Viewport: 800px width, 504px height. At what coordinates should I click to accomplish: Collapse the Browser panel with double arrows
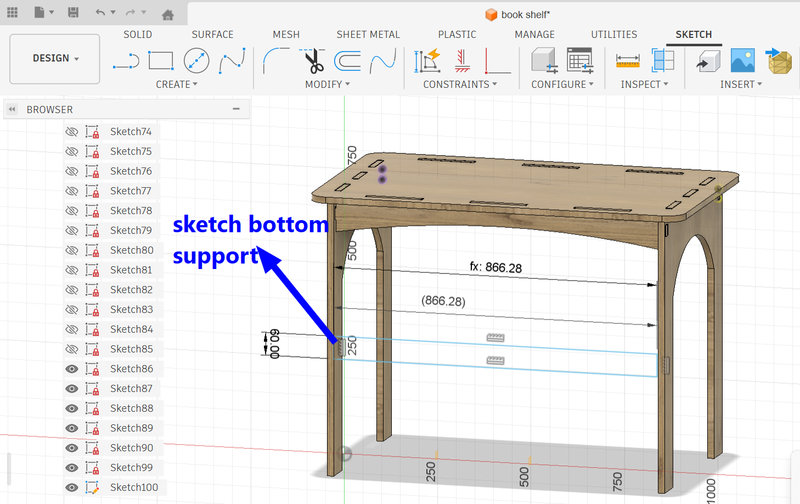pos(12,109)
